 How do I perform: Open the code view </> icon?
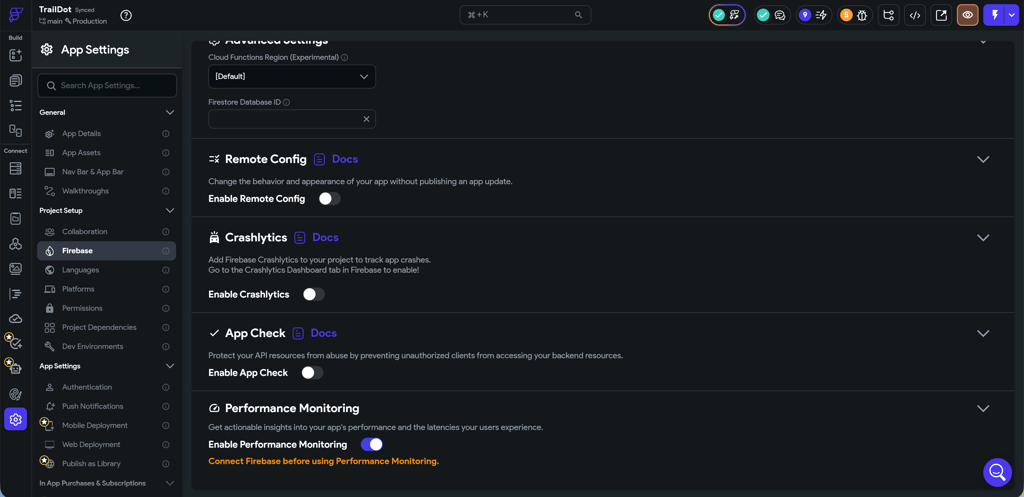coord(915,15)
